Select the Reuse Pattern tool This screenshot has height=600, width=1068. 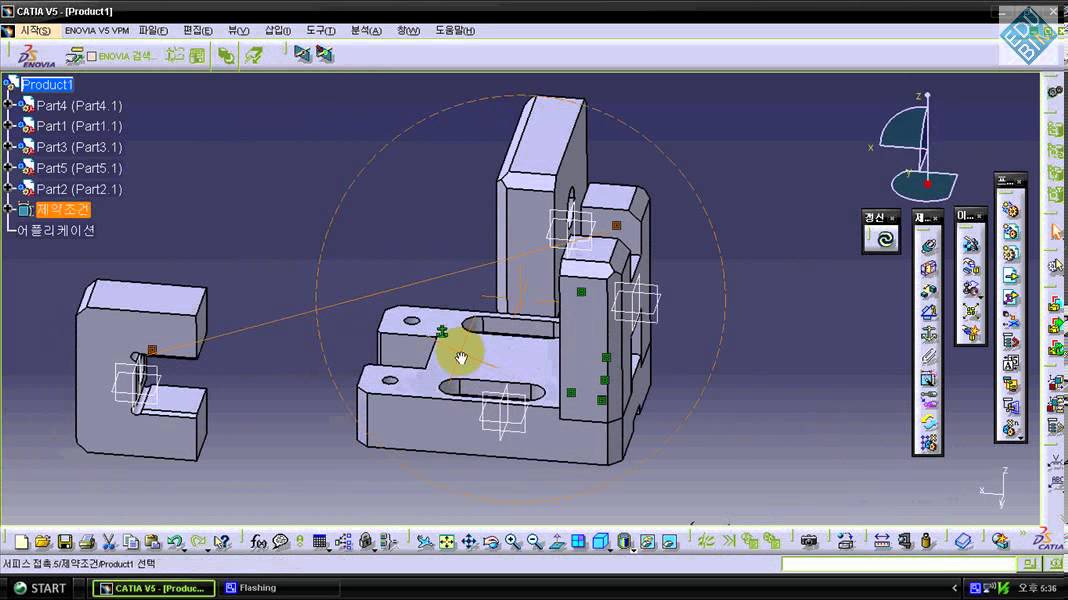[928, 443]
